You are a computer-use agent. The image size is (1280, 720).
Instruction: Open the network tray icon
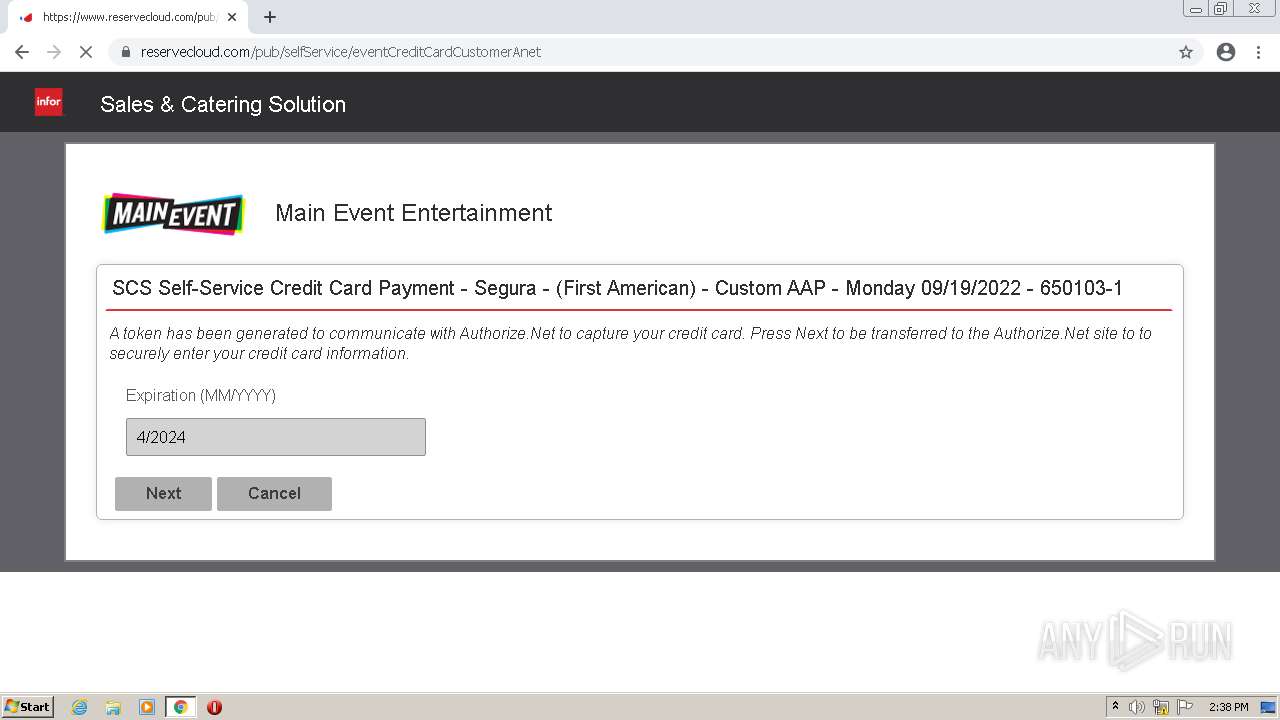(1161, 707)
